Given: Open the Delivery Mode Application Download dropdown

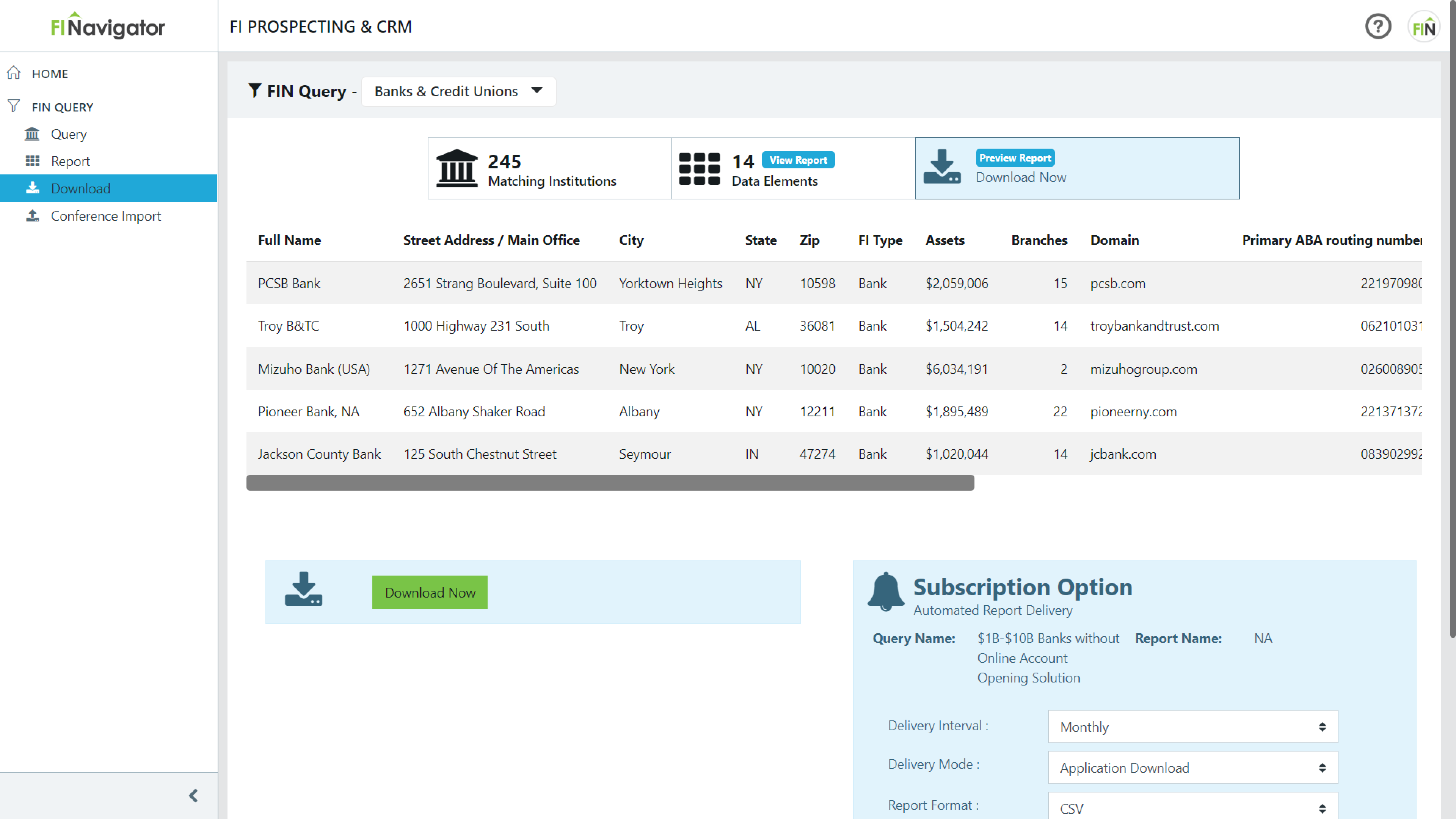Looking at the screenshot, I should (1192, 767).
